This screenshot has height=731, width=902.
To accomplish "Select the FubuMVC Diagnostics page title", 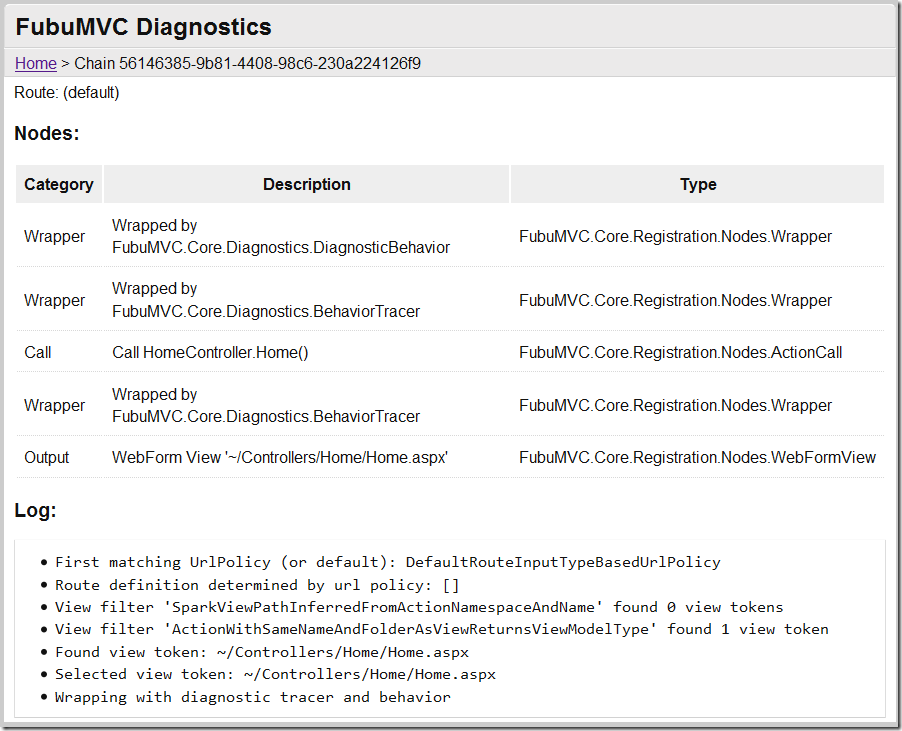I will click(143, 27).
